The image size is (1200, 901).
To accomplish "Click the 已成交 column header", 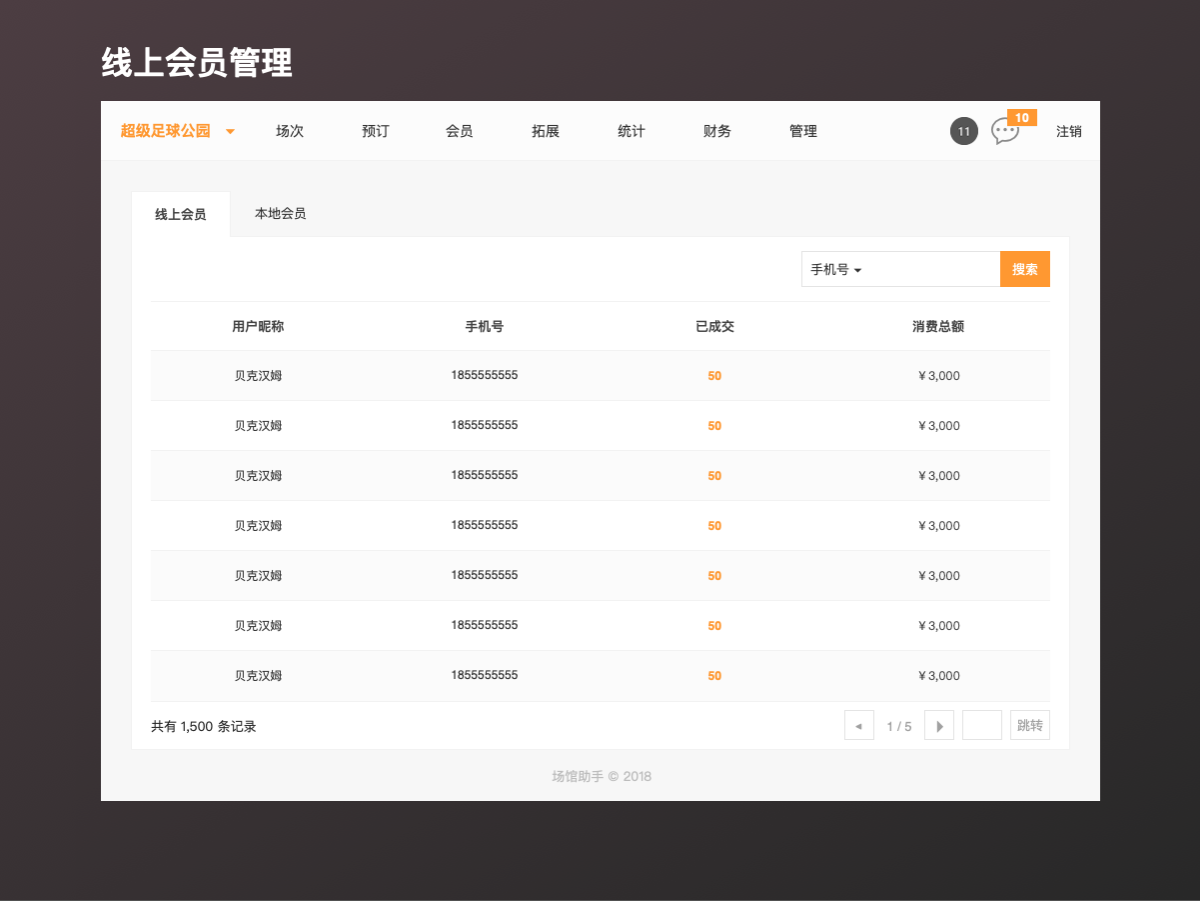I will [x=715, y=326].
